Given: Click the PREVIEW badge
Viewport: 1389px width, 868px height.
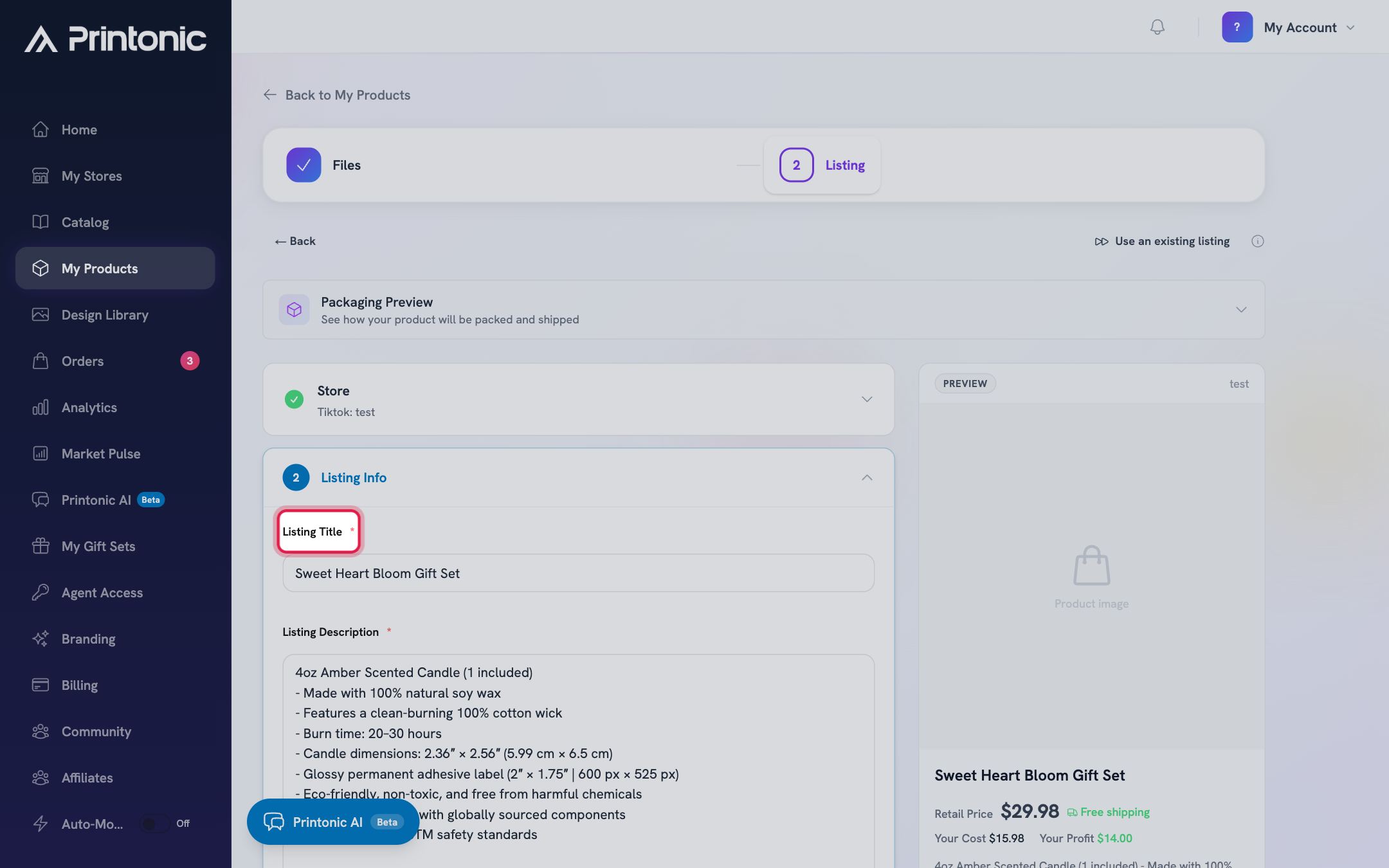Looking at the screenshot, I should point(965,384).
